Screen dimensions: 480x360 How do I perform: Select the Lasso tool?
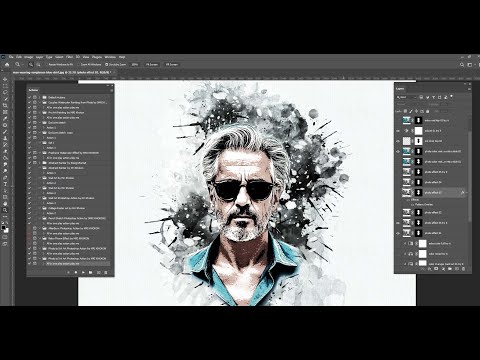point(5,92)
